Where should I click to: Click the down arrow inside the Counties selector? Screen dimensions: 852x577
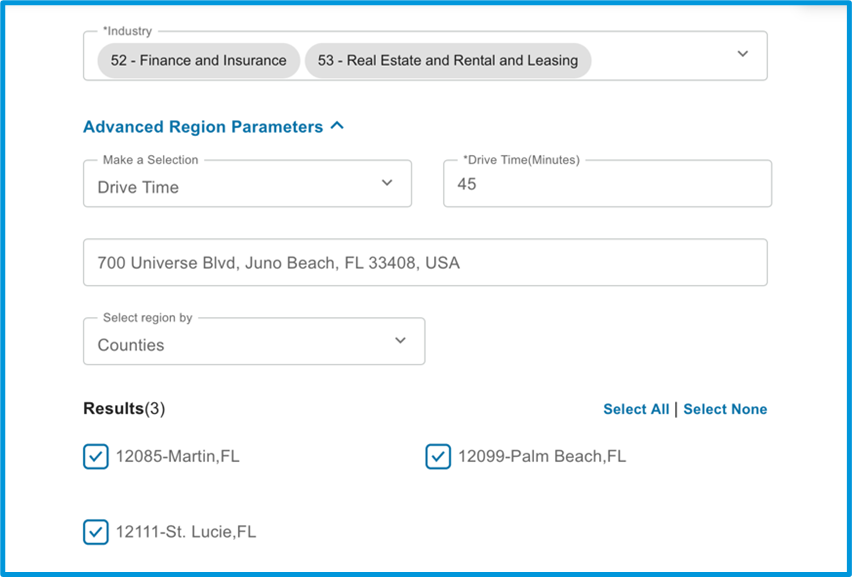coord(400,341)
